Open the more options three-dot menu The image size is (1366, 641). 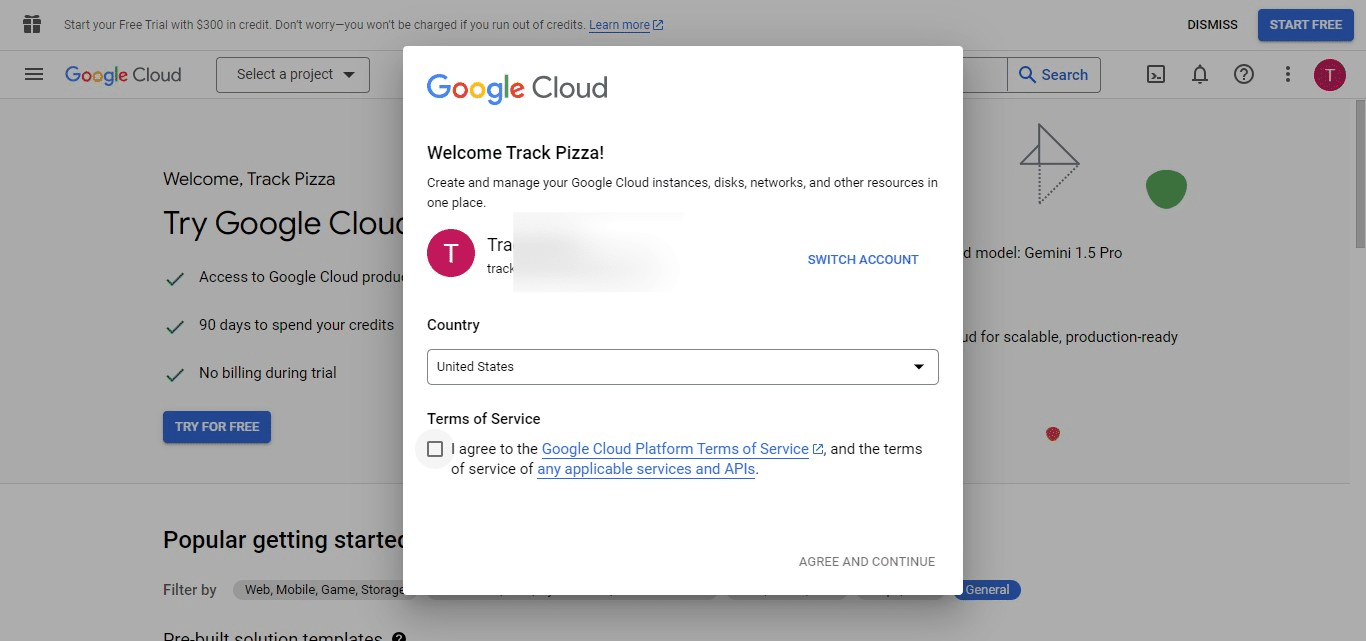(1287, 74)
